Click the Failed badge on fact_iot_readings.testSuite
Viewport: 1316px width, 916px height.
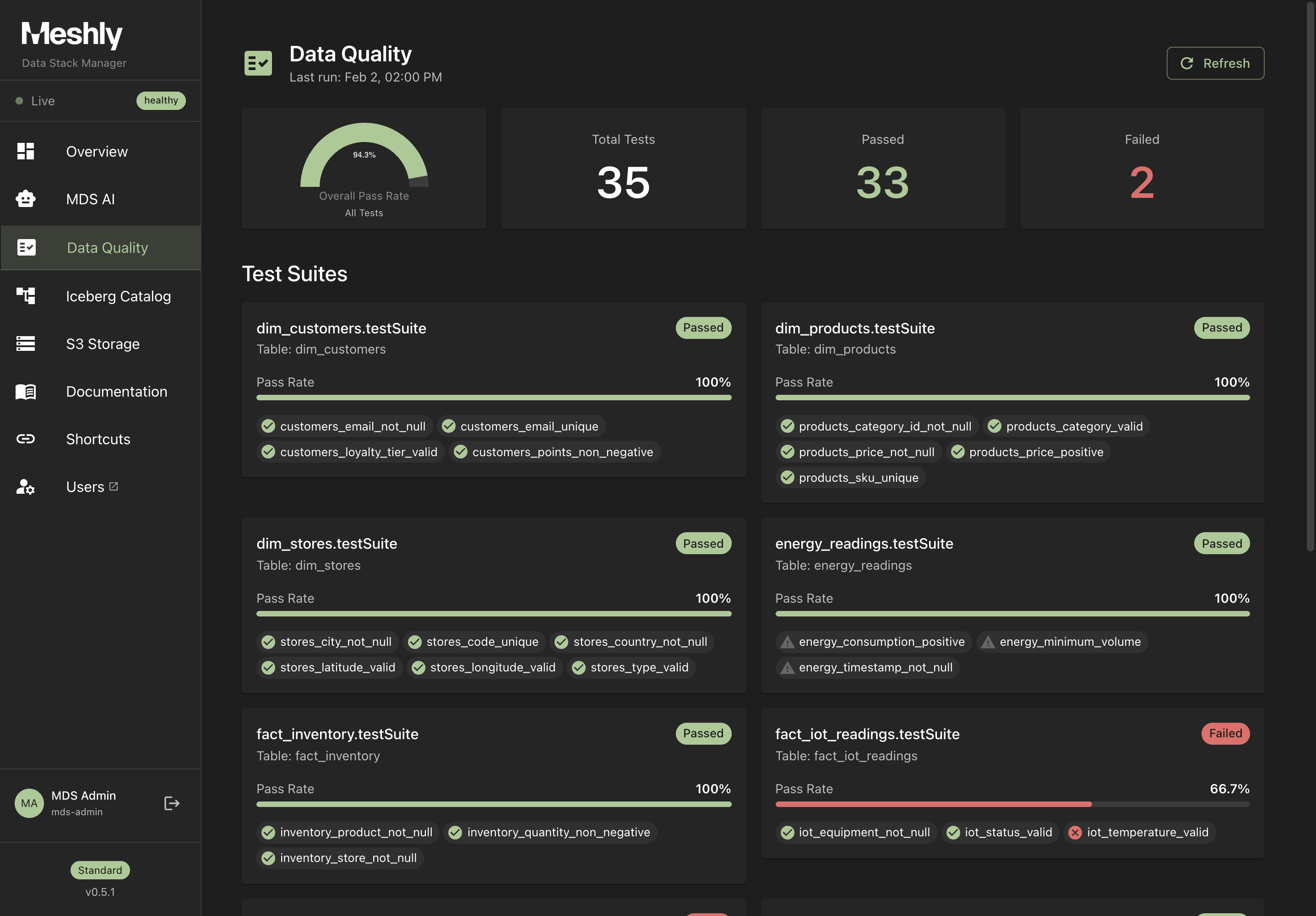coord(1225,734)
